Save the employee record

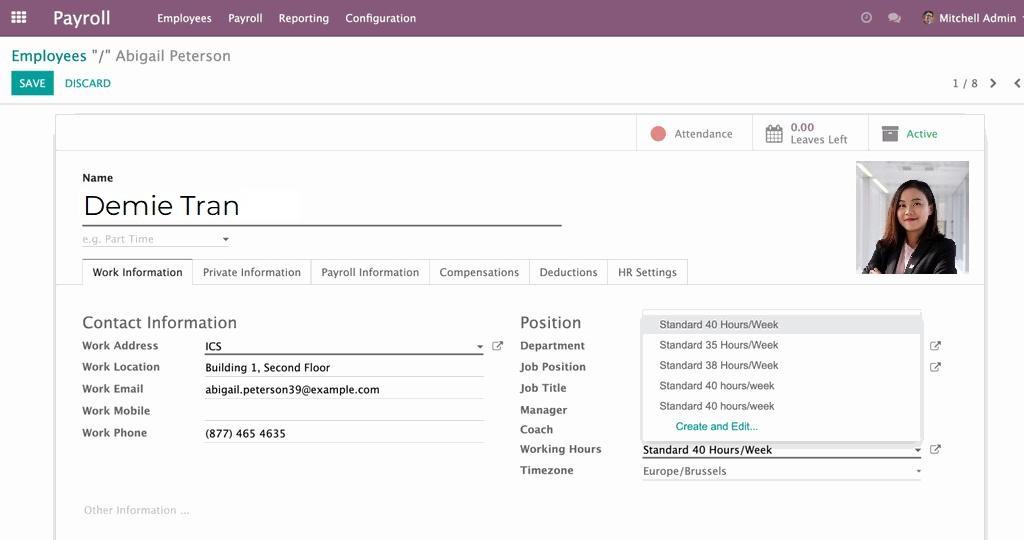[32, 83]
